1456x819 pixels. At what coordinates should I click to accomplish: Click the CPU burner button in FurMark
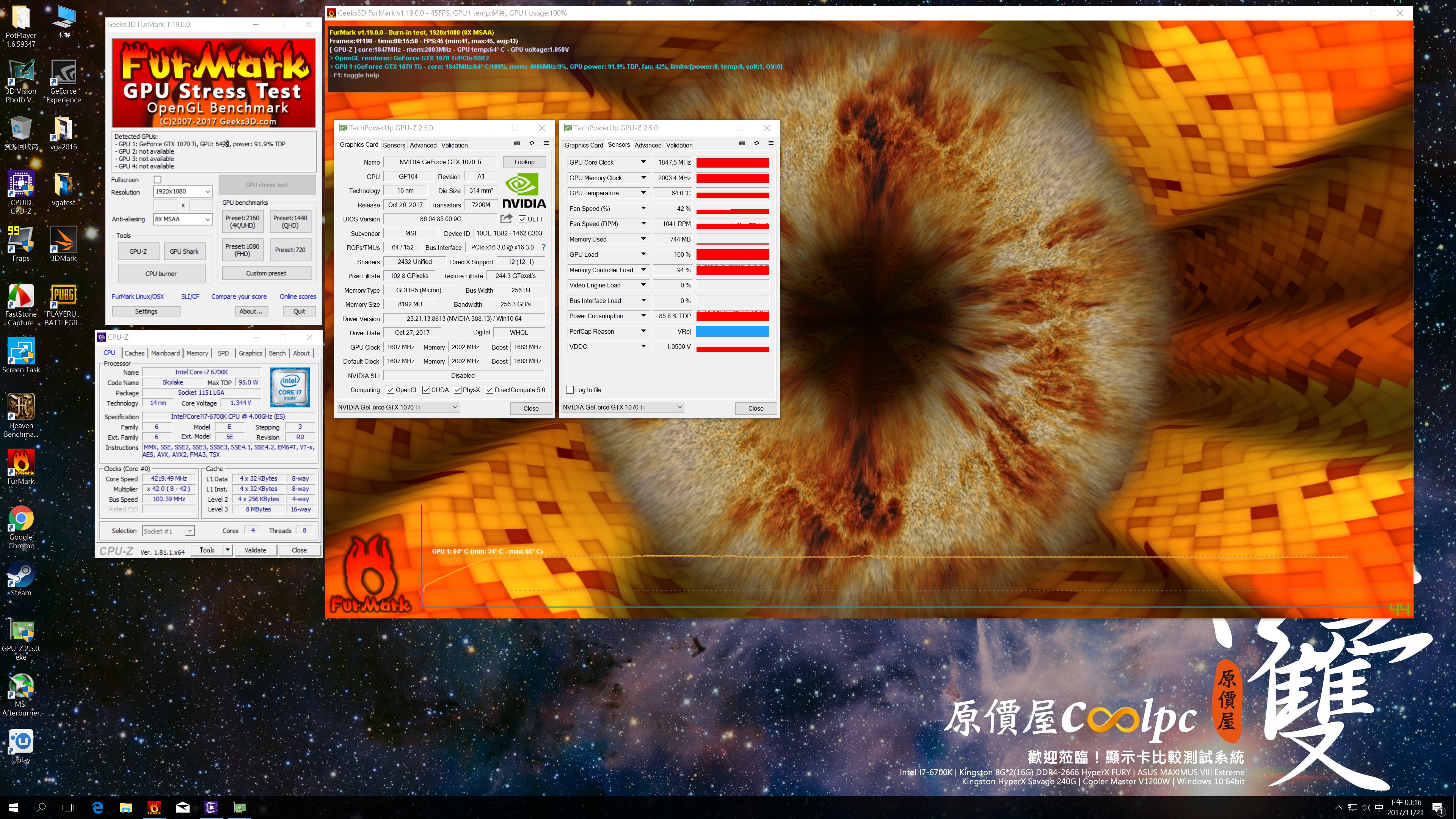(161, 273)
